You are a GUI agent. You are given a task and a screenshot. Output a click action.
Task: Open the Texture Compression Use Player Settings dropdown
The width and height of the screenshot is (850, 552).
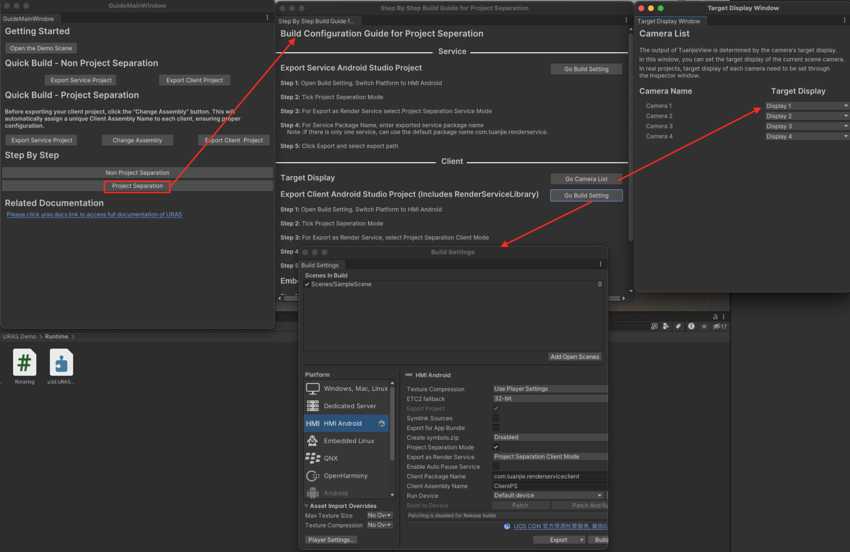click(550, 389)
